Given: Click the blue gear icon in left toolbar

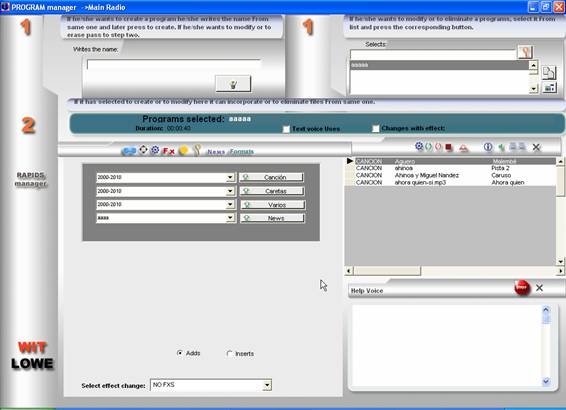Looking at the screenshot, I should 155,150.
